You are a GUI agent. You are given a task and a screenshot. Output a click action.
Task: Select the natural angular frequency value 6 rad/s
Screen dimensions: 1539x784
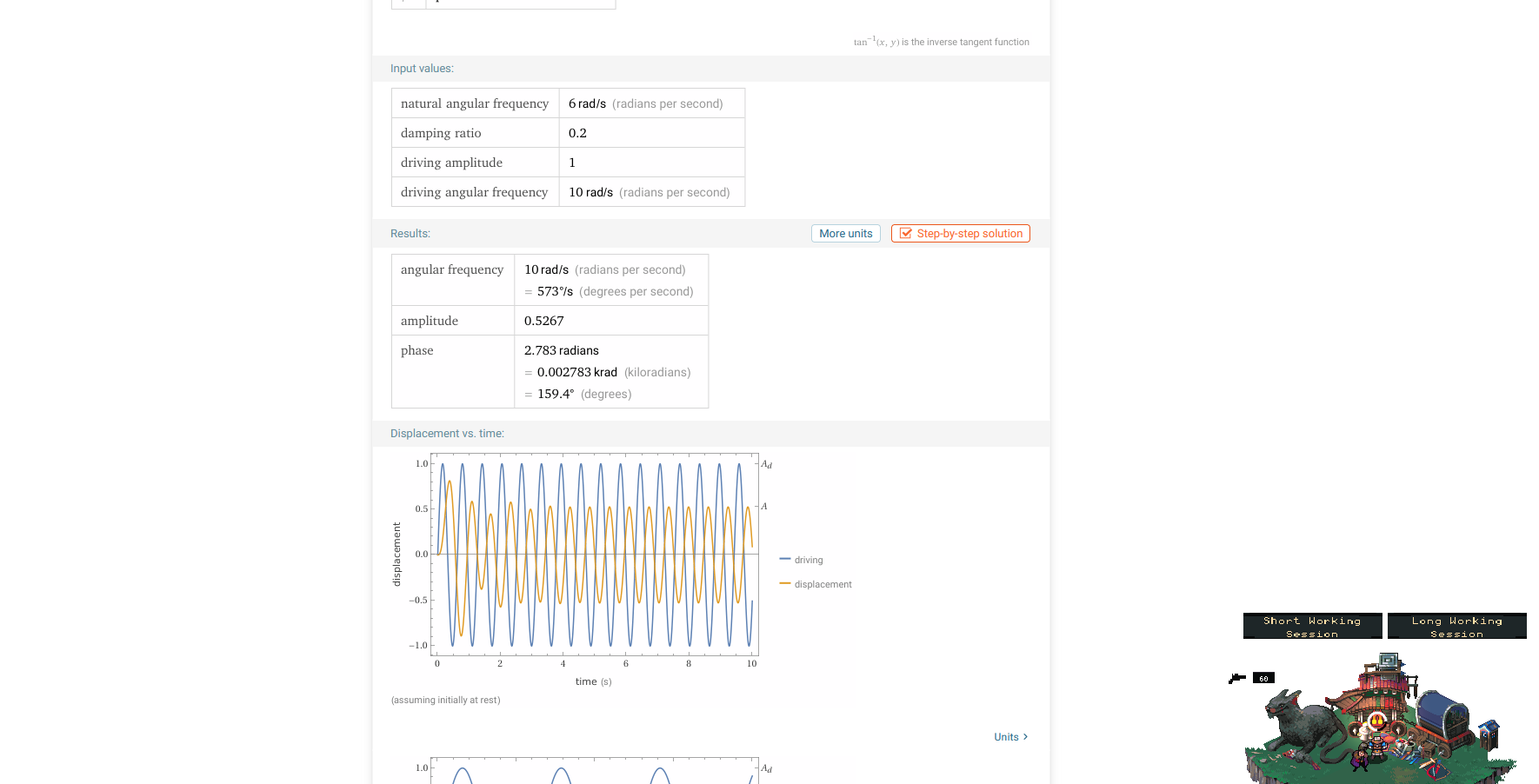point(587,103)
